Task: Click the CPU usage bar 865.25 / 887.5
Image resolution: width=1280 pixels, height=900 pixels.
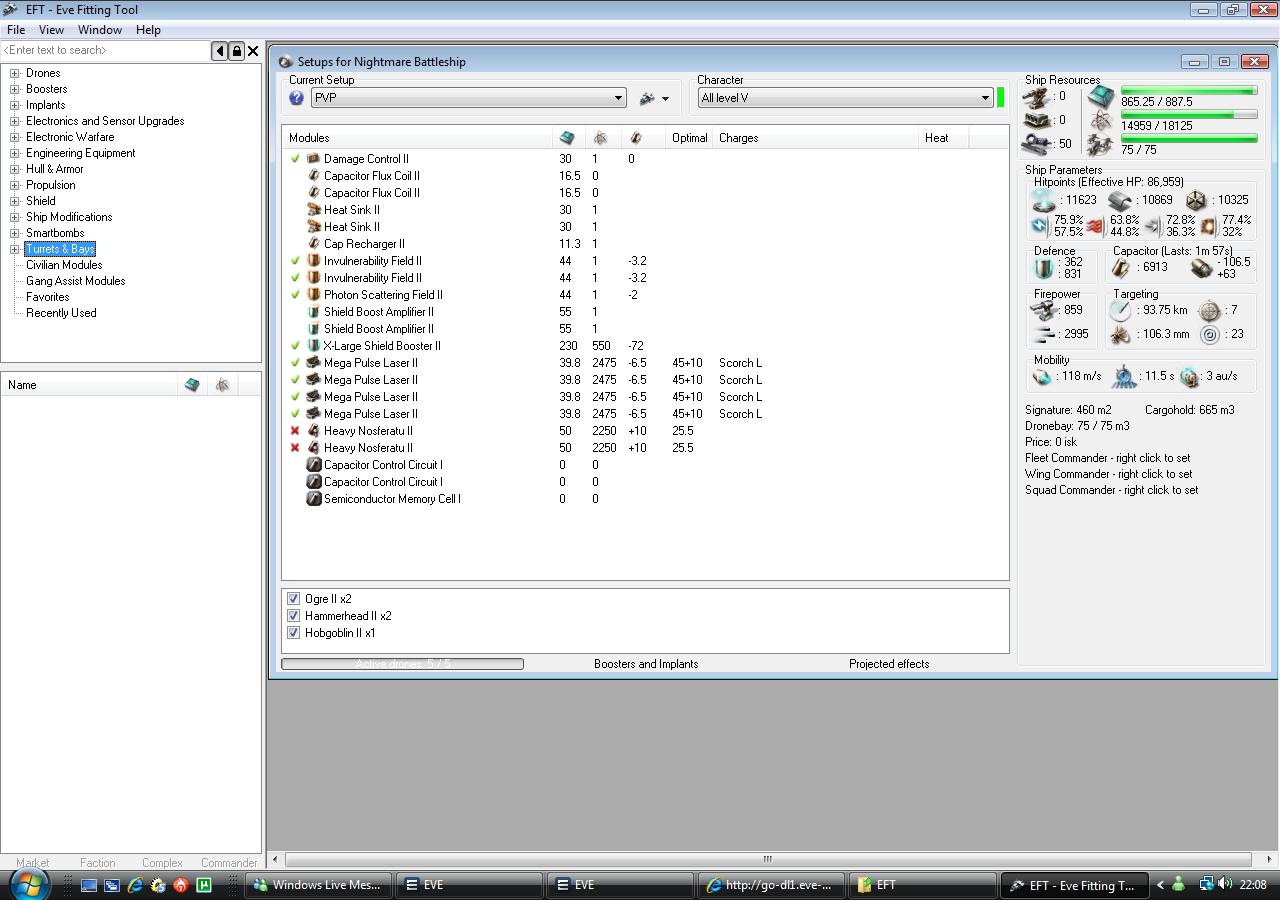Action: pos(1189,91)
